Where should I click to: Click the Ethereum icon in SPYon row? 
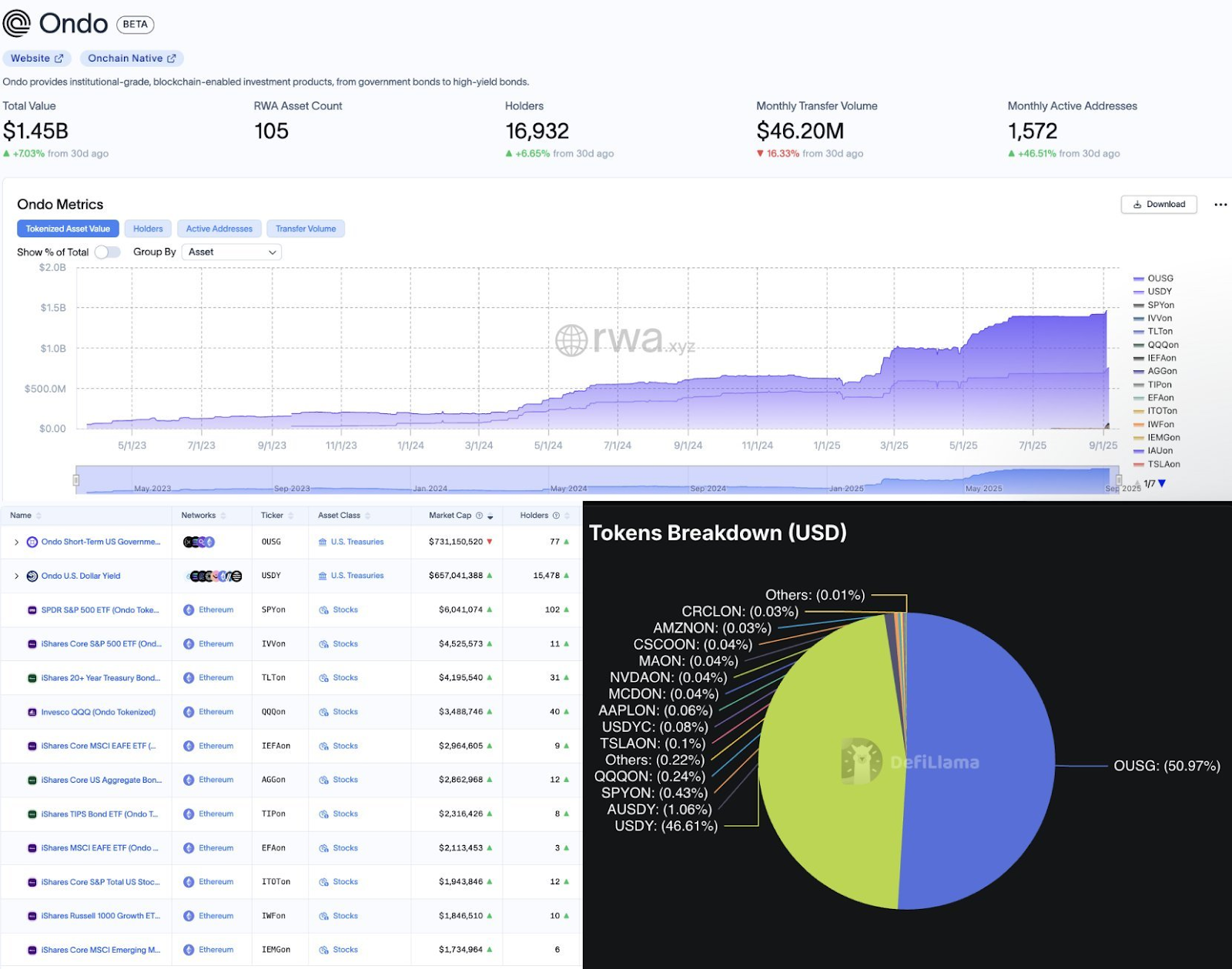[189, 610]
